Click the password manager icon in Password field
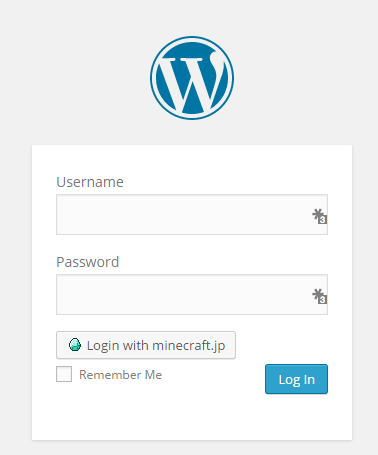The width and height of the screenshot is (378, 455). pyautogui.click(x=319, y=296)
